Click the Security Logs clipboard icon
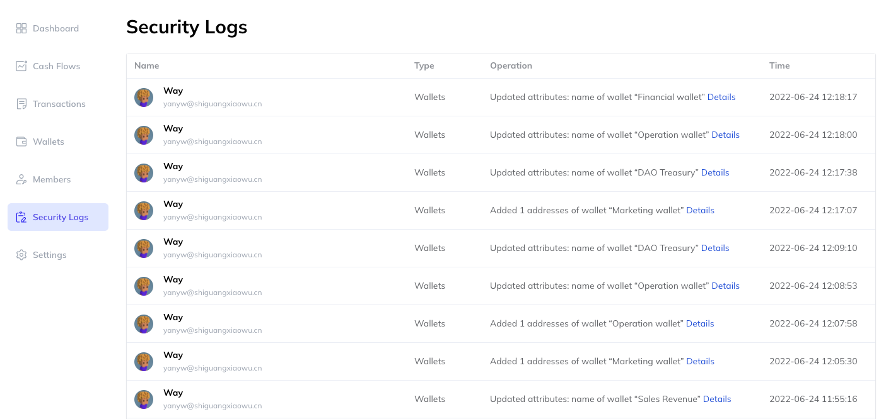Image resolution: width=887 pixels, height=420 pixels. (21, 217)
